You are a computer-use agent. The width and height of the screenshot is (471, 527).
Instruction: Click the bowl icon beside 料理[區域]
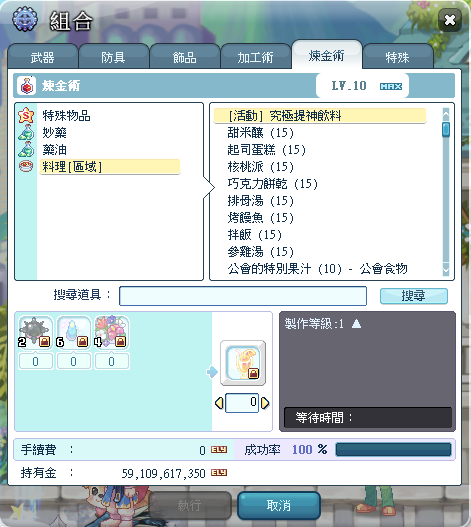[26, 166]
